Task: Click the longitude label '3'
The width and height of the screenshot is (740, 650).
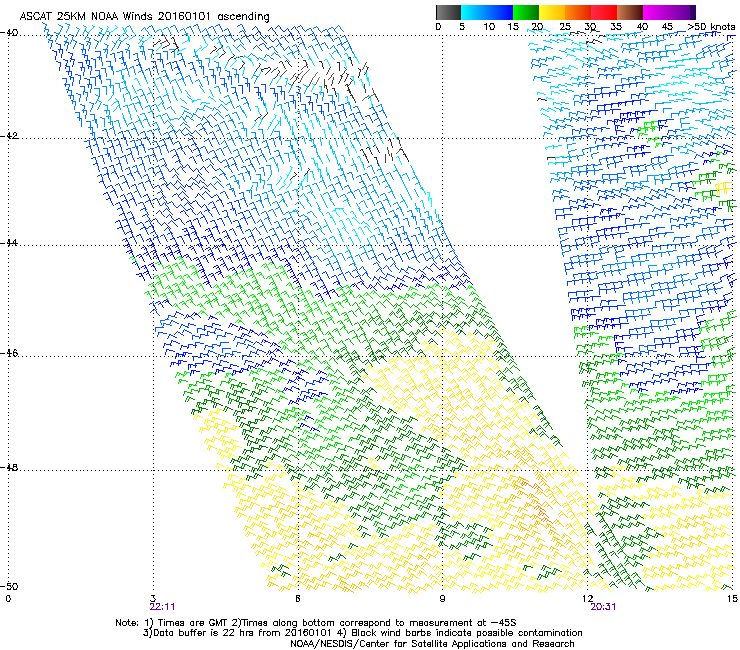Action: [x=153, y=598]
